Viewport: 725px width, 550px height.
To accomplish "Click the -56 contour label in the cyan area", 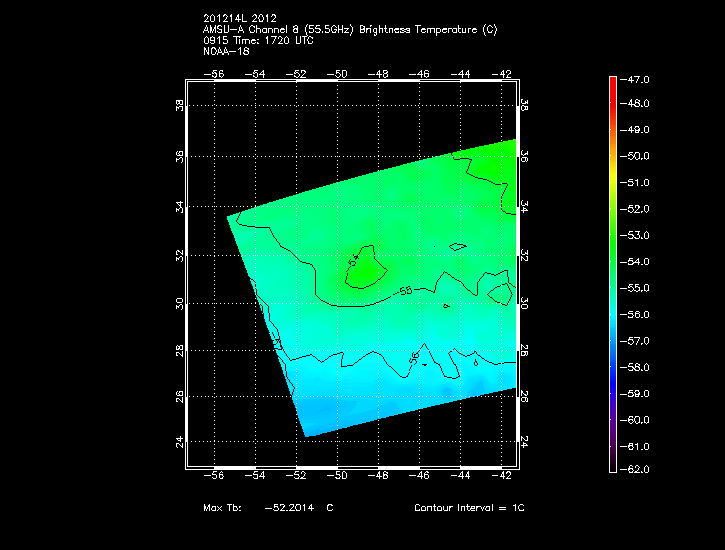I will click(413, 358).
